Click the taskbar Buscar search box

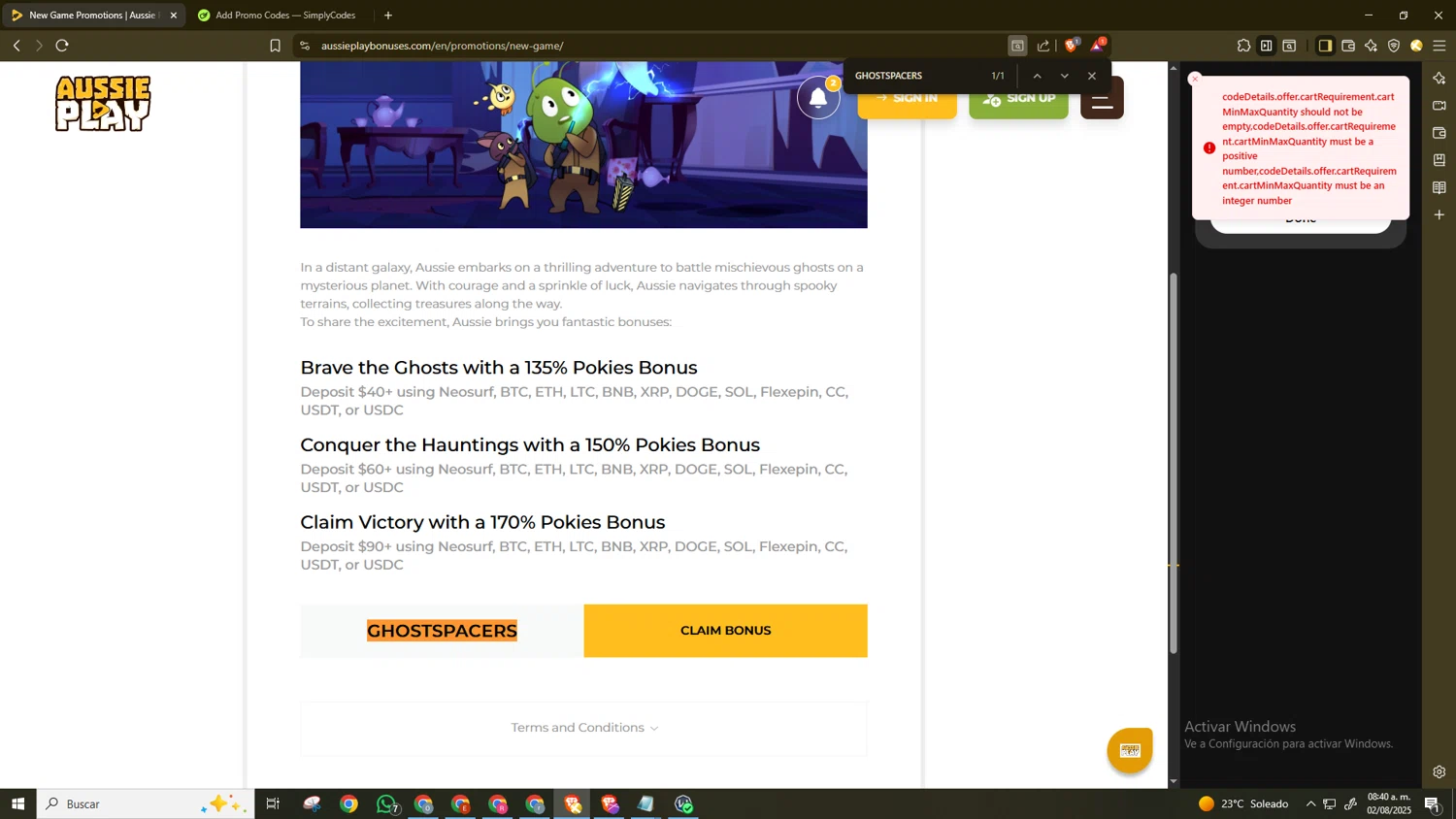tap(146, 803)
